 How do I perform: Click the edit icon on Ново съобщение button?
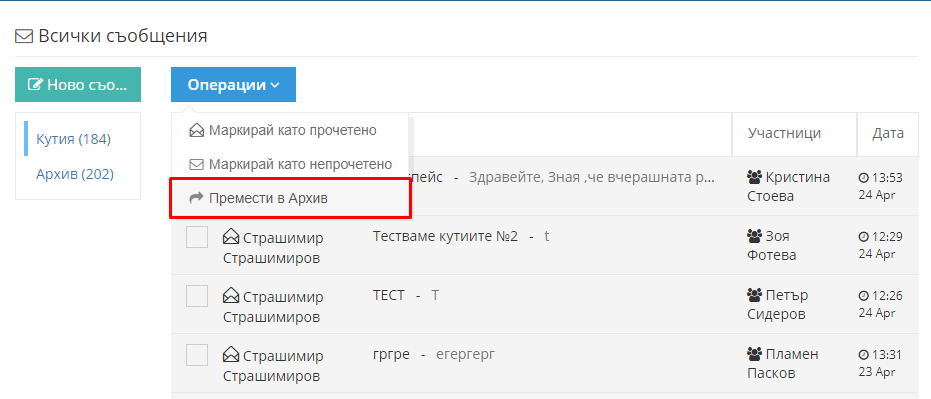click(x=36, y=84)
